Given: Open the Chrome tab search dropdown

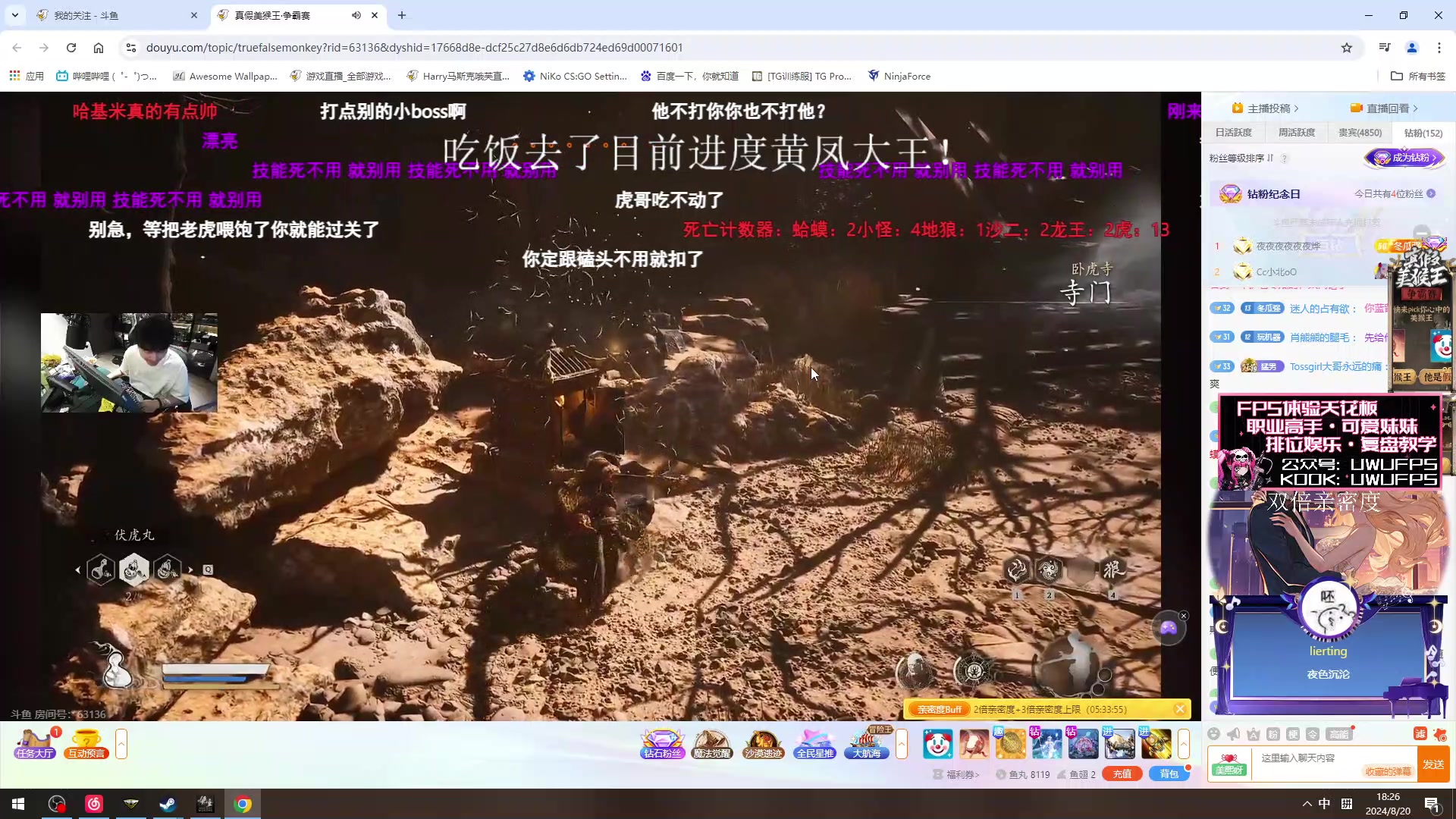Looking at the screenshot, I should 14,15.
